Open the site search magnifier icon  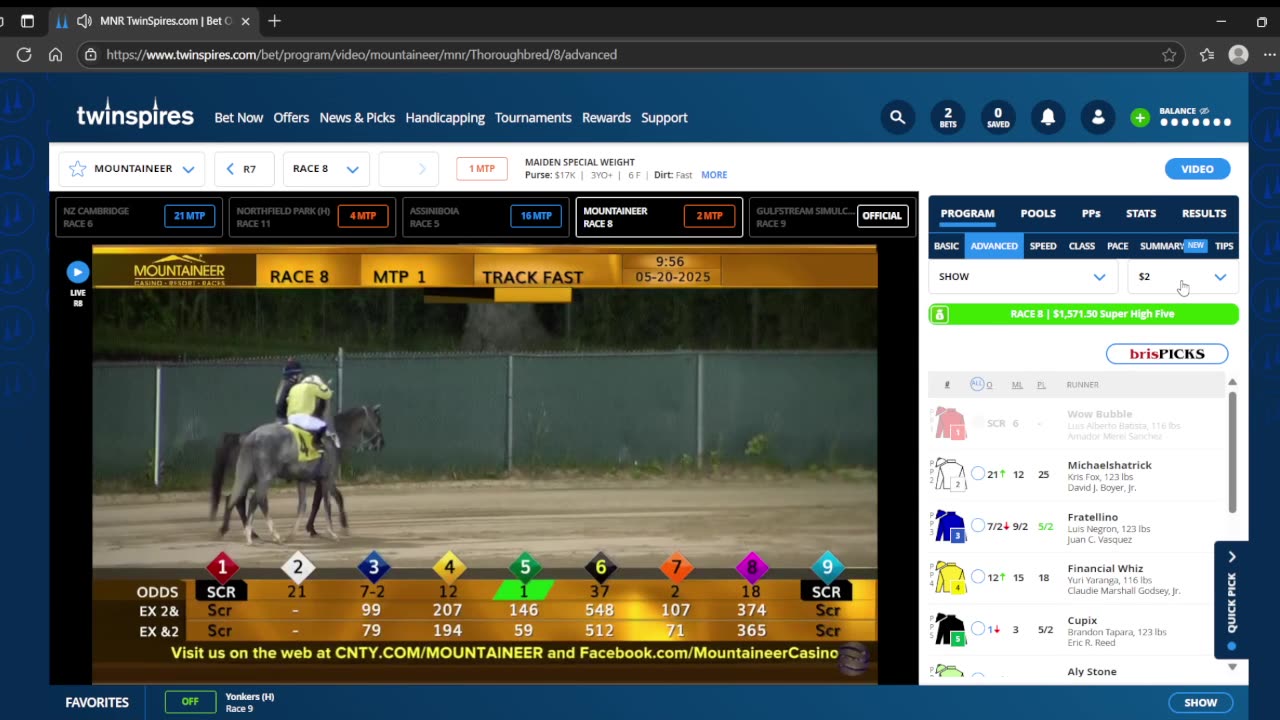(897, 118)
